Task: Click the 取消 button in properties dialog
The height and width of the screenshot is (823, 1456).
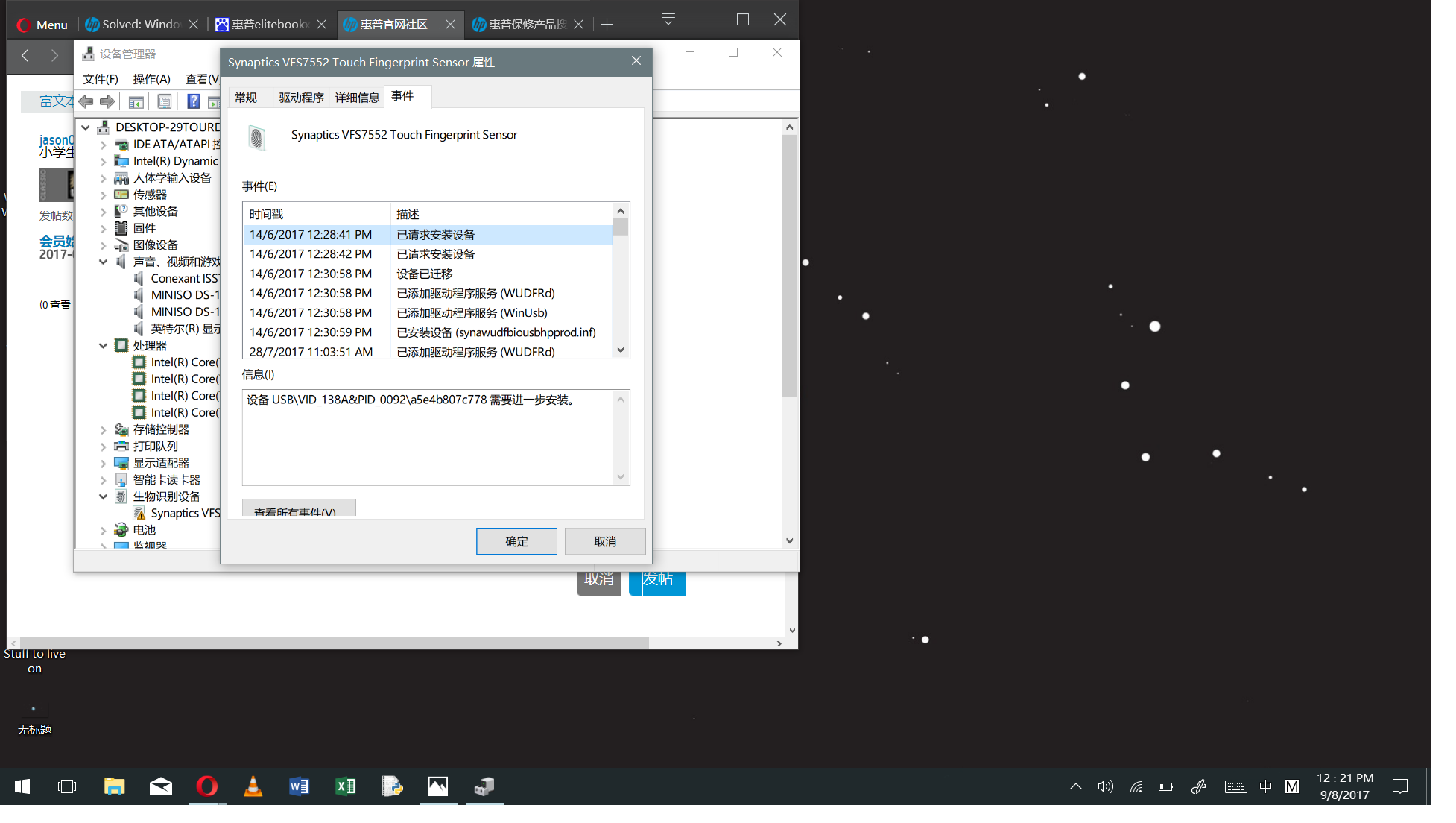Action: click(605, 541)
